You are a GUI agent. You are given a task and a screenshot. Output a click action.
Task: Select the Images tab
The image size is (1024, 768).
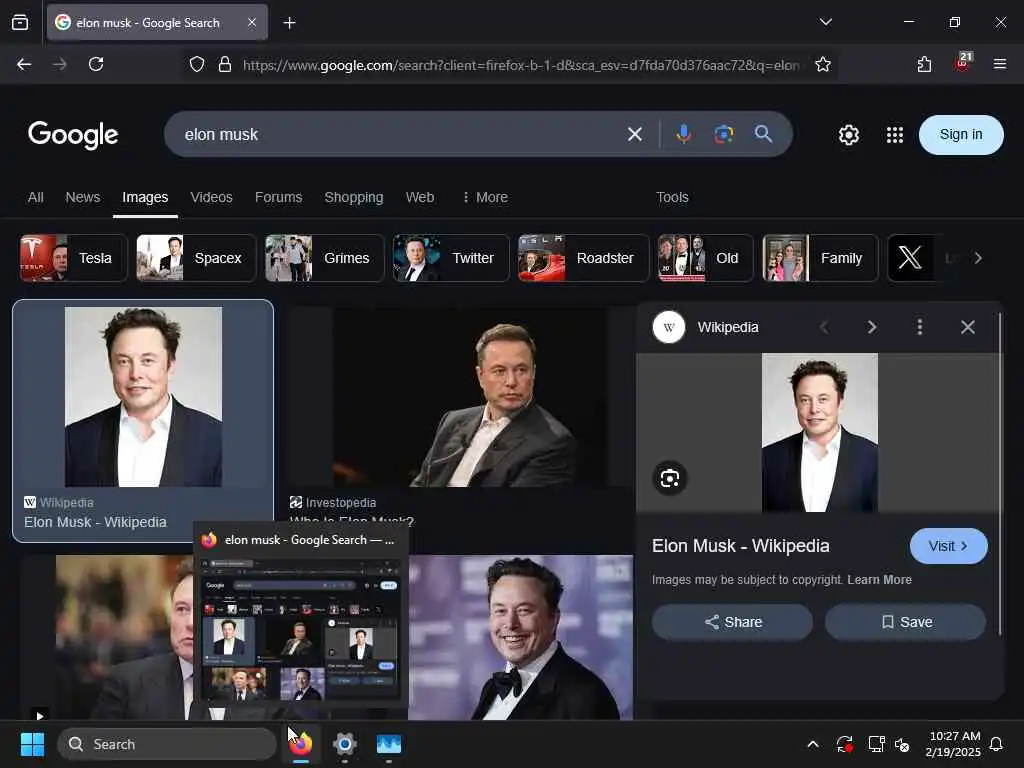pos(145,197)
